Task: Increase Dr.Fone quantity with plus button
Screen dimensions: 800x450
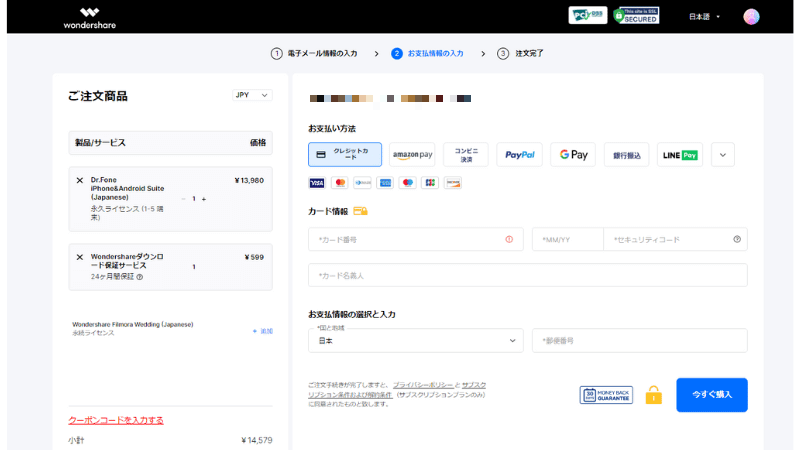Action: (204, 199)
